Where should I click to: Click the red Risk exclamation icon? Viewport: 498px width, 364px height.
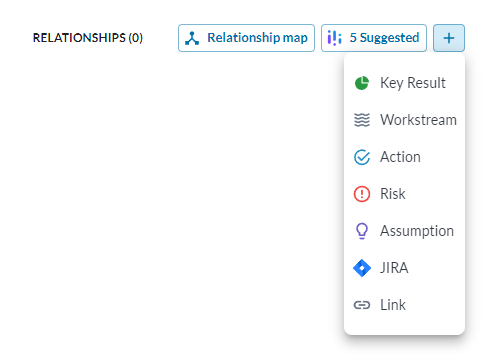pos(362,194)
